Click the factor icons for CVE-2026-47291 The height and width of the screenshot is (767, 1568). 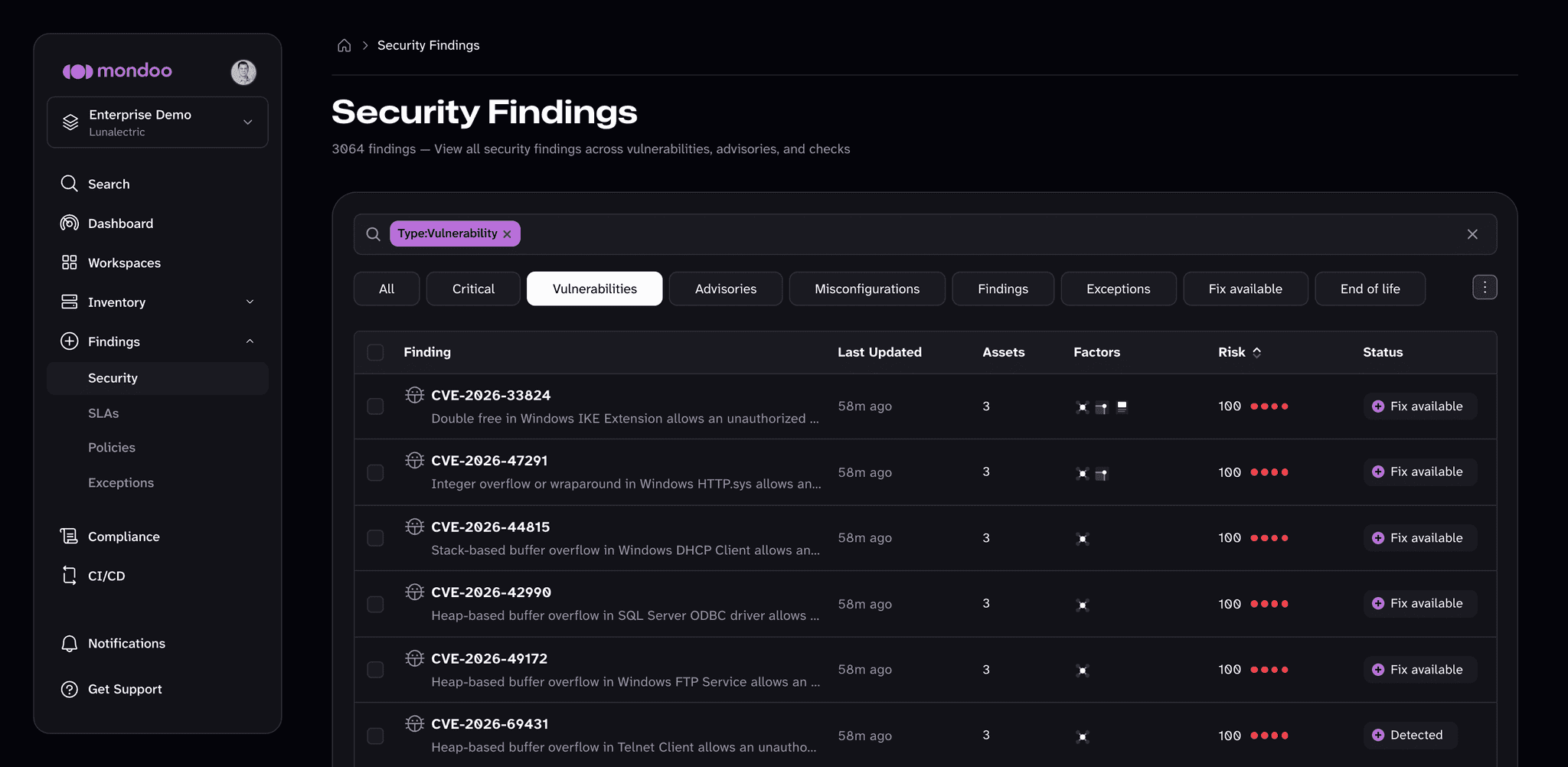click(1092, 473)
